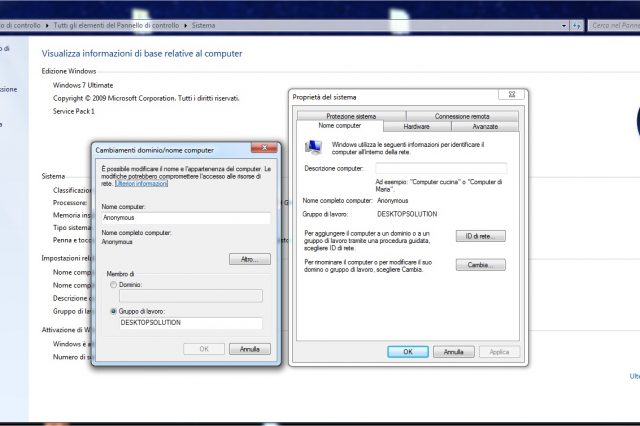The height and width of the screenshot is (426, 640).
Task: Click the Nome computer input field
Action: coord(186,218)
